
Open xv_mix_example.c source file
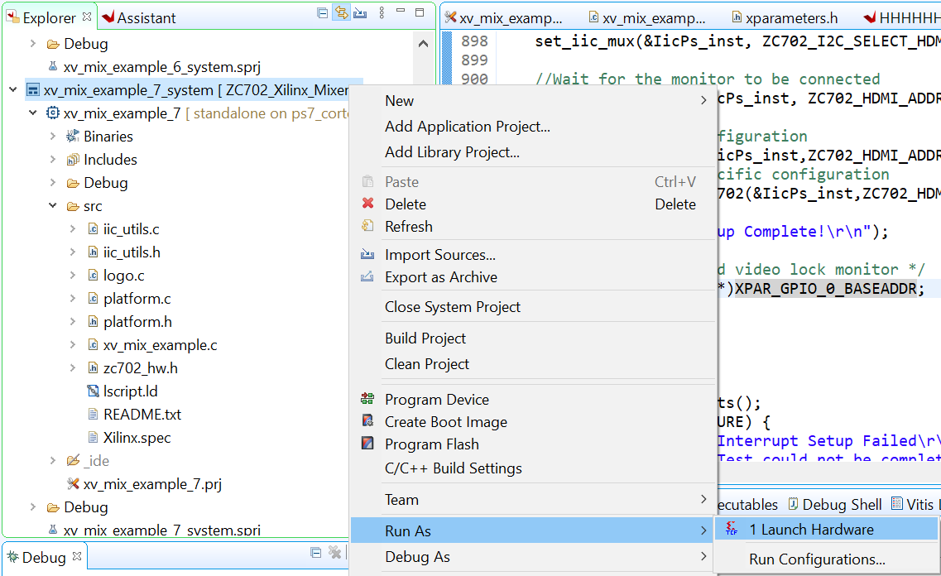160,345
